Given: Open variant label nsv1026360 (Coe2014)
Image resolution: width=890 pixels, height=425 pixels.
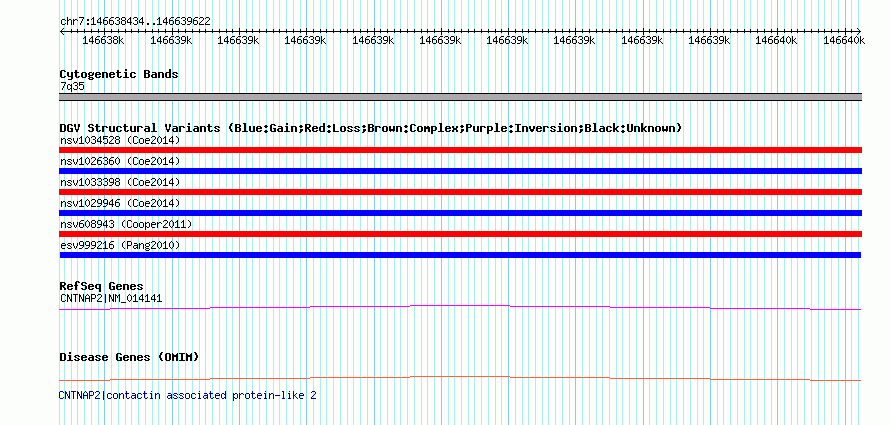Looking at the screenshot, I should (x=120, y=161).
